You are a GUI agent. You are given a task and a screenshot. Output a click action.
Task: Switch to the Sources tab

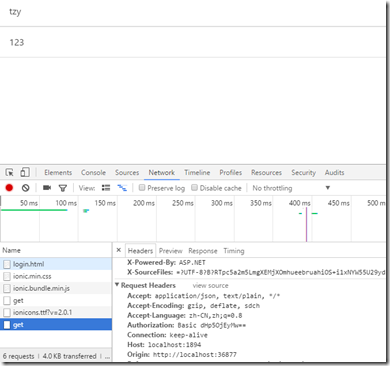tap(127, 172)
